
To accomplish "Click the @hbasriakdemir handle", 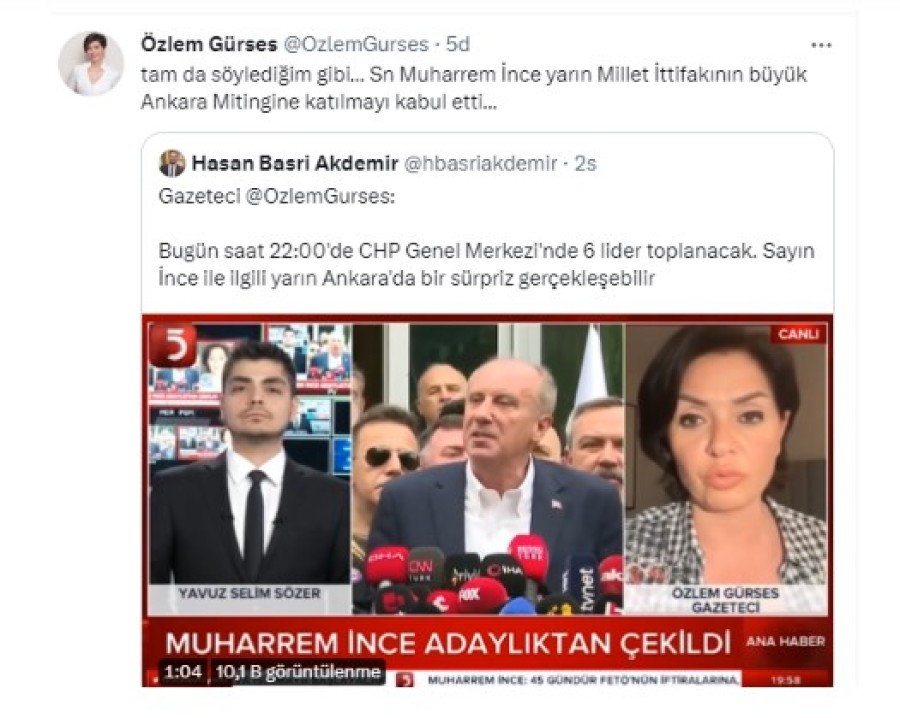I will pos(481,164).
